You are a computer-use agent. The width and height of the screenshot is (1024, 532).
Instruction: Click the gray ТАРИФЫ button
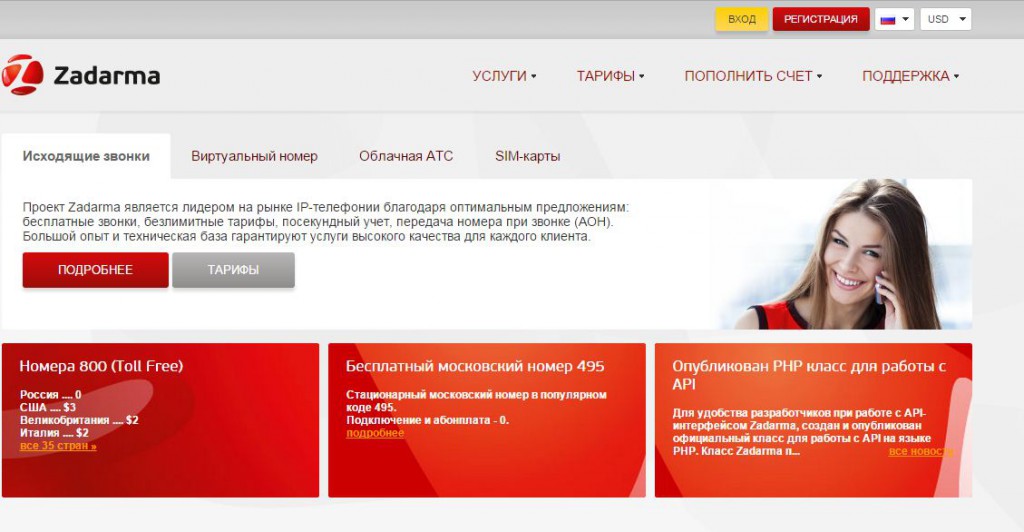233,270
